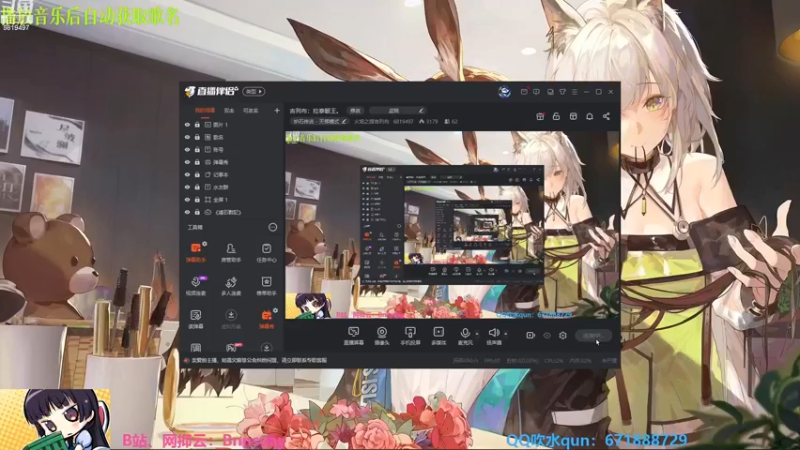Hide the 图片 1 layer with eye icon
Screen dimensions: 800x450
click(x=187, y=124)
